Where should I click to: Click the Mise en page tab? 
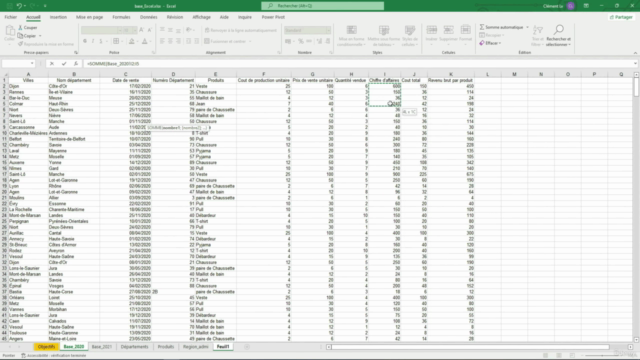pyautogui.click(x=89, y=17)
